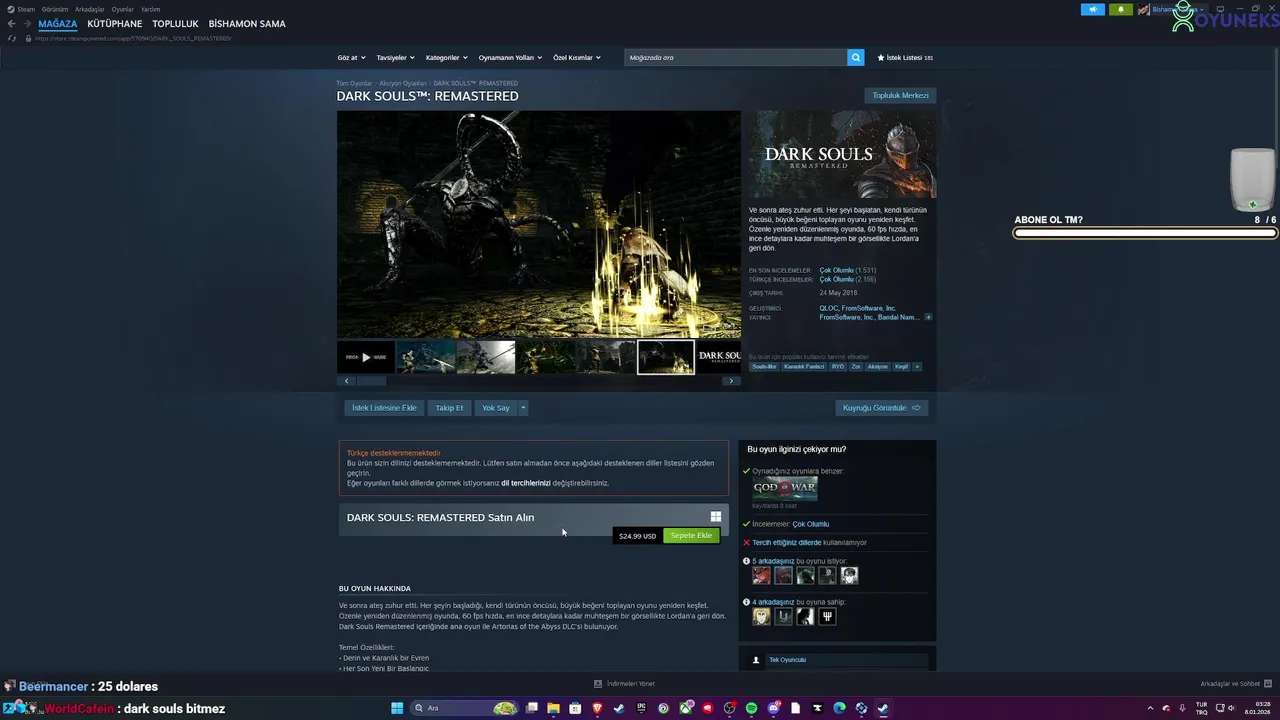Open Arkadaşlar menu

(90, 9)
